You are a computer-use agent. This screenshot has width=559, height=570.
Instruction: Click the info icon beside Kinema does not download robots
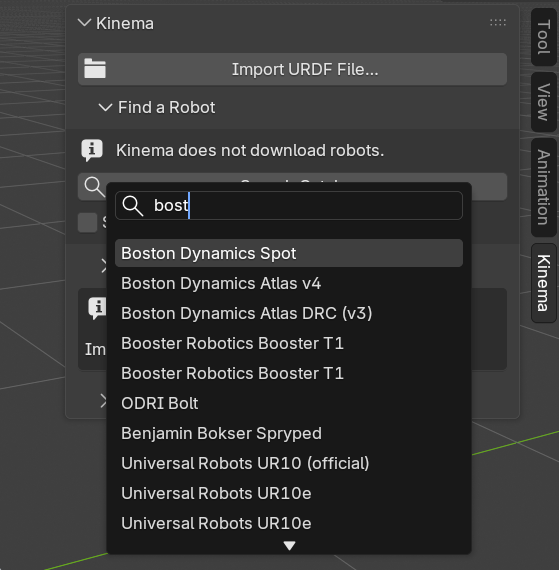(x=92, y=150)
